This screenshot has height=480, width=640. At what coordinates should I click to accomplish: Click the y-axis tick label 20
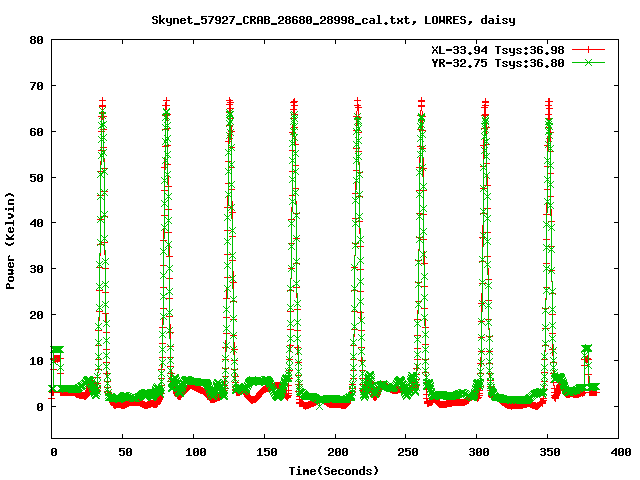coord(37,315)
